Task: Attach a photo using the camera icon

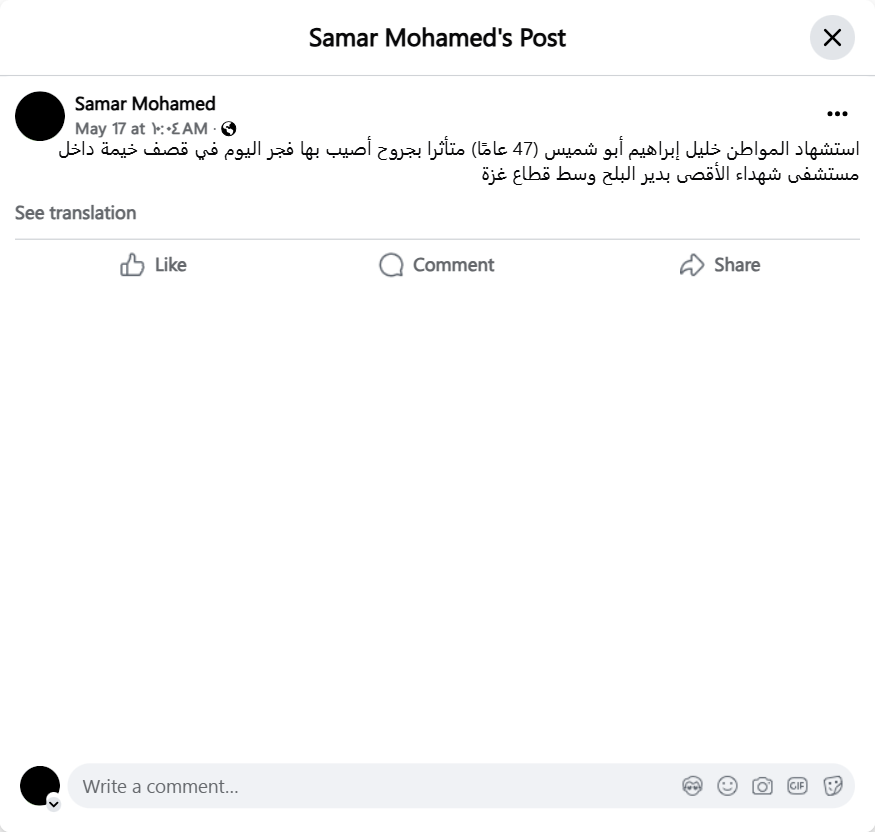Action: [x=762, y=786]
